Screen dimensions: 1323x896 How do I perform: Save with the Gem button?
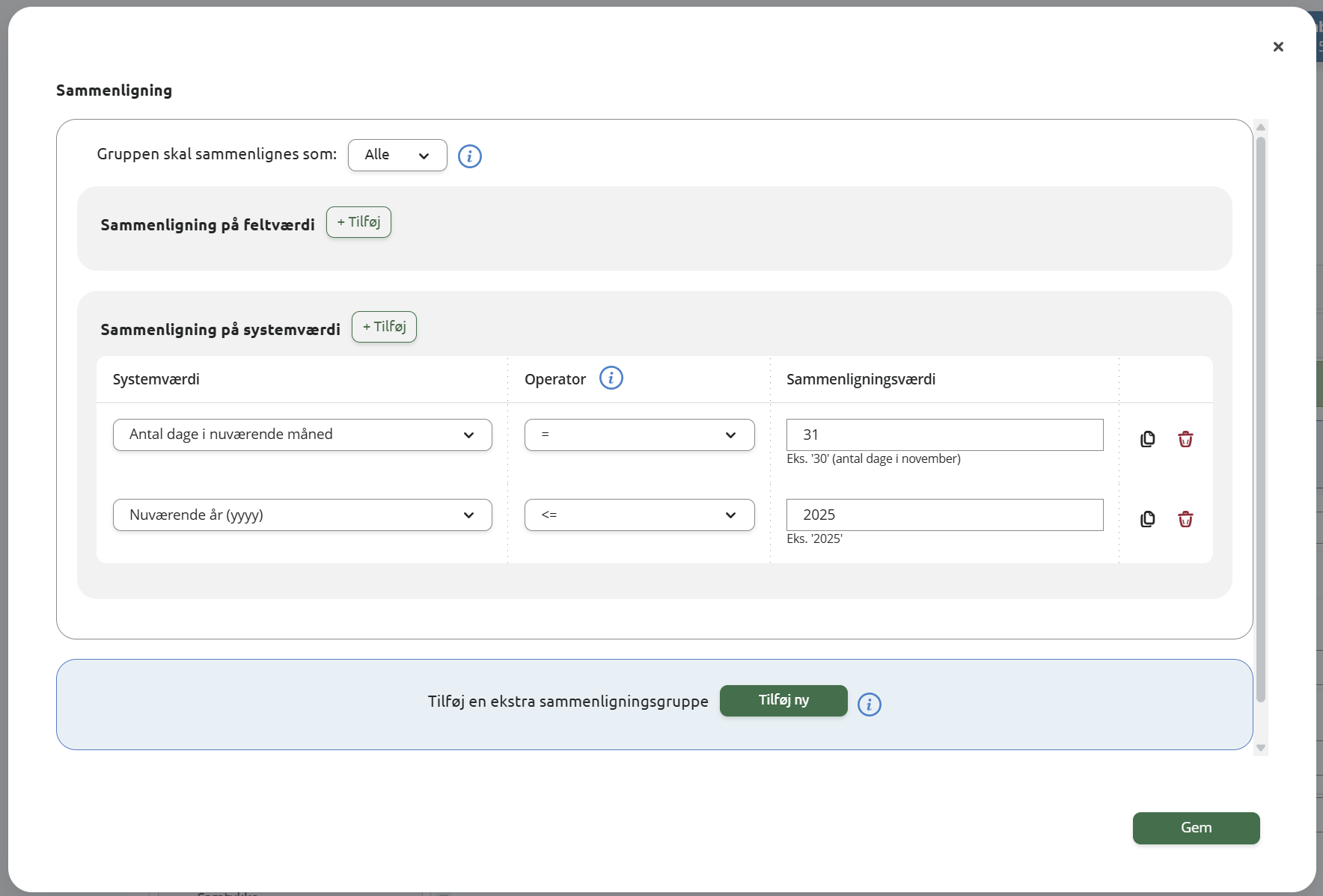pyautogui.click(x=1196, y=828)
